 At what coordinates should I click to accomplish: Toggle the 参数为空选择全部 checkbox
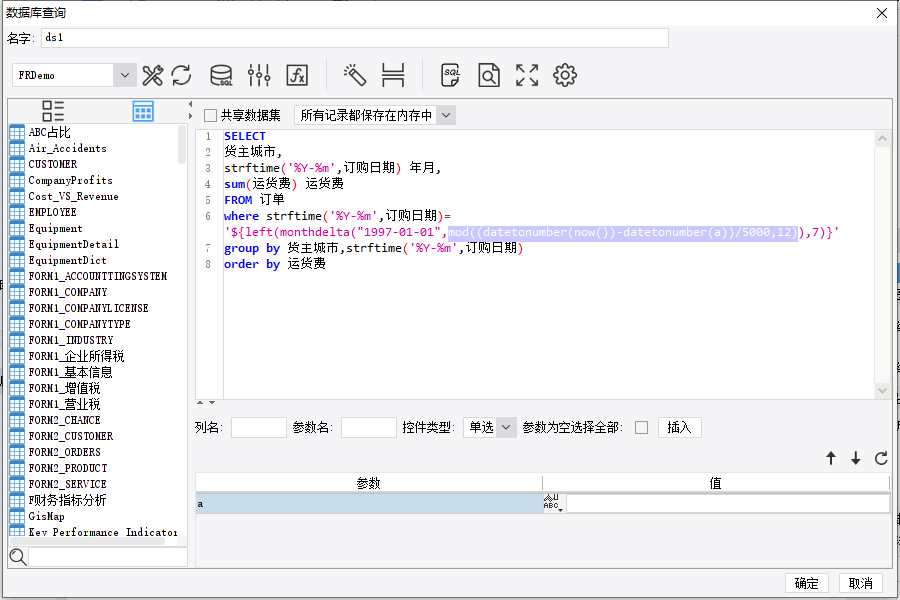642,428
